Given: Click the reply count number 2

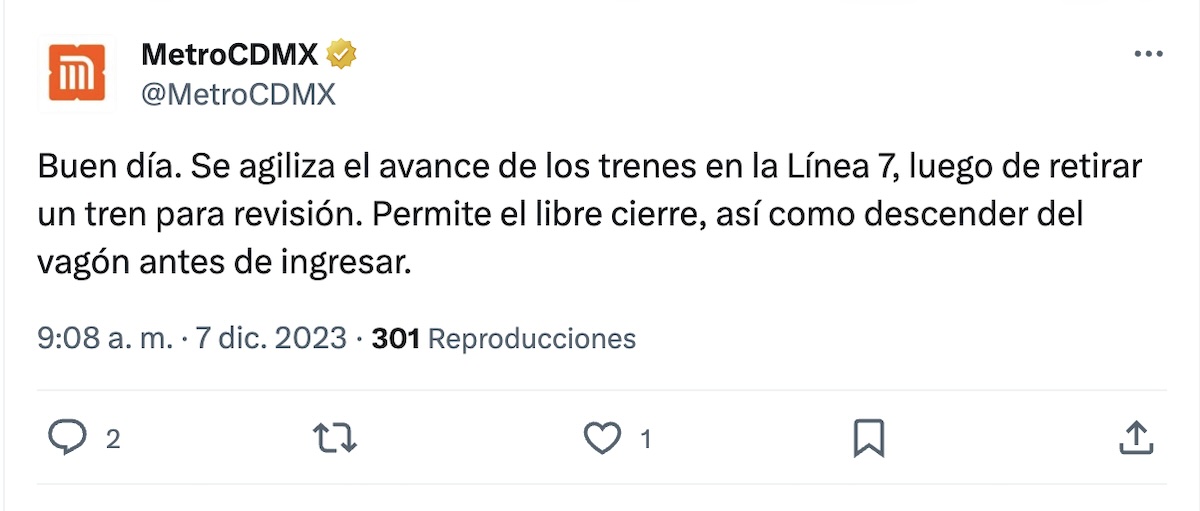Looking at the screenshot, I should click(x=113, y=439).
